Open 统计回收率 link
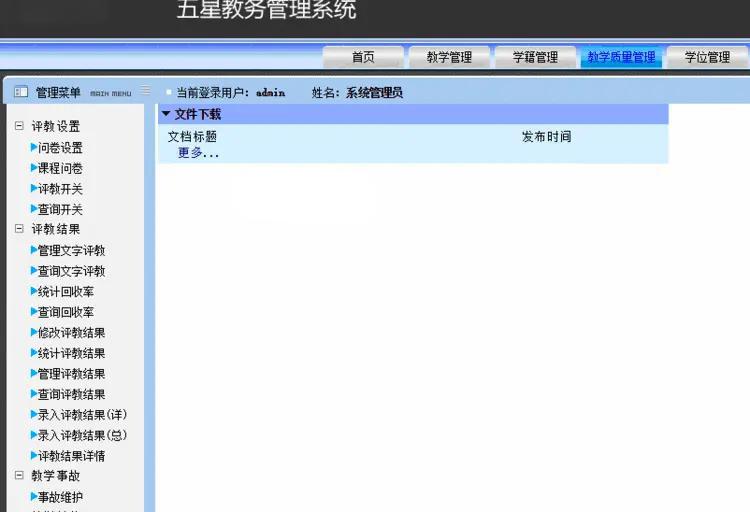The width and height of the screenshot is (750, 512). pos(66,292)
